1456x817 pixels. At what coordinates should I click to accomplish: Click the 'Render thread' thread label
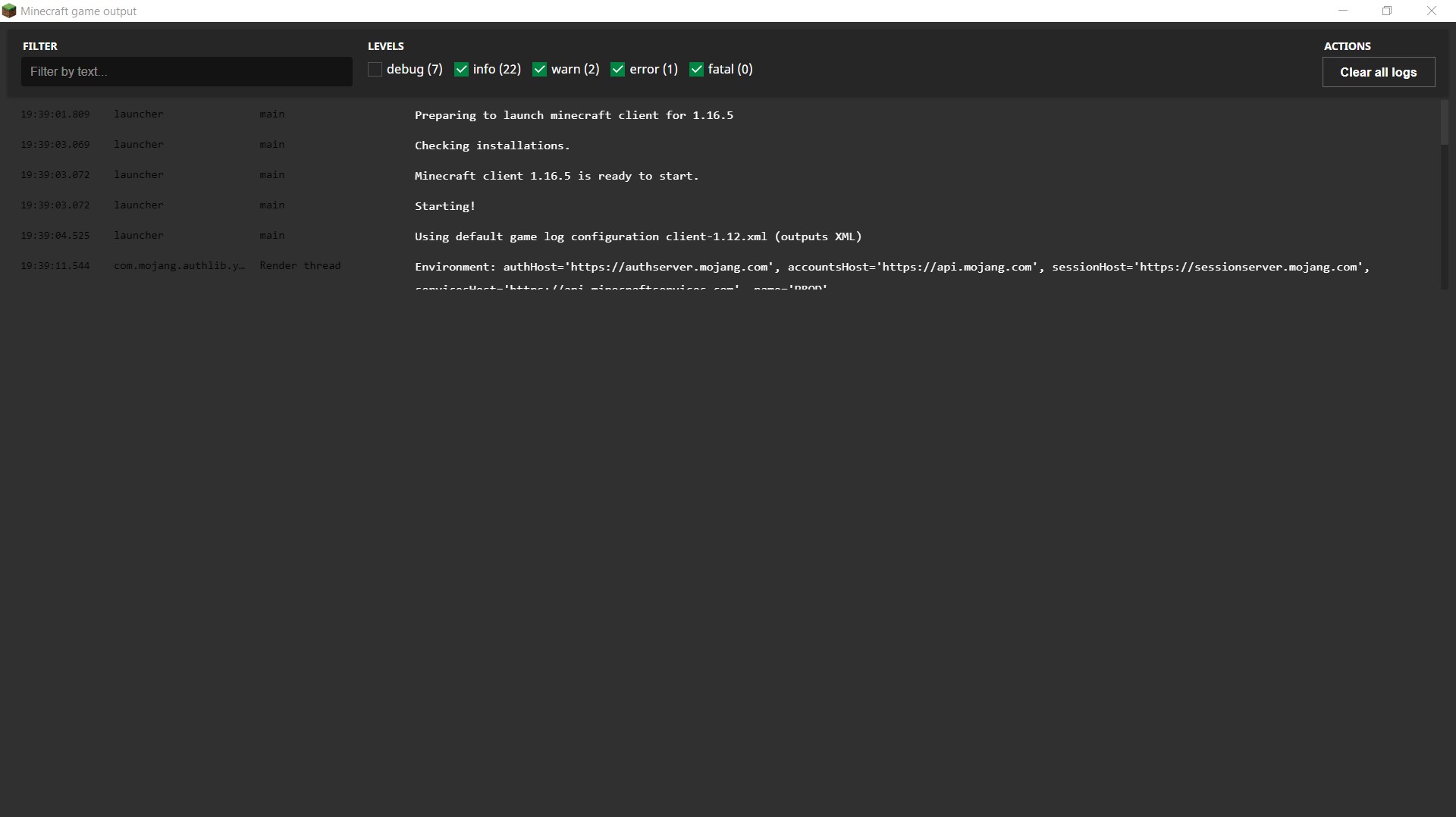pyautogui.click(x=300, y=266)
